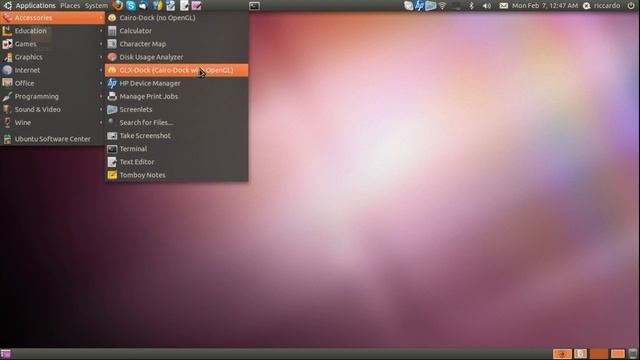Launch GLX-Dock (Cairo-Dock with OpenGL)
640x360 pixels.
coord(176,70)
